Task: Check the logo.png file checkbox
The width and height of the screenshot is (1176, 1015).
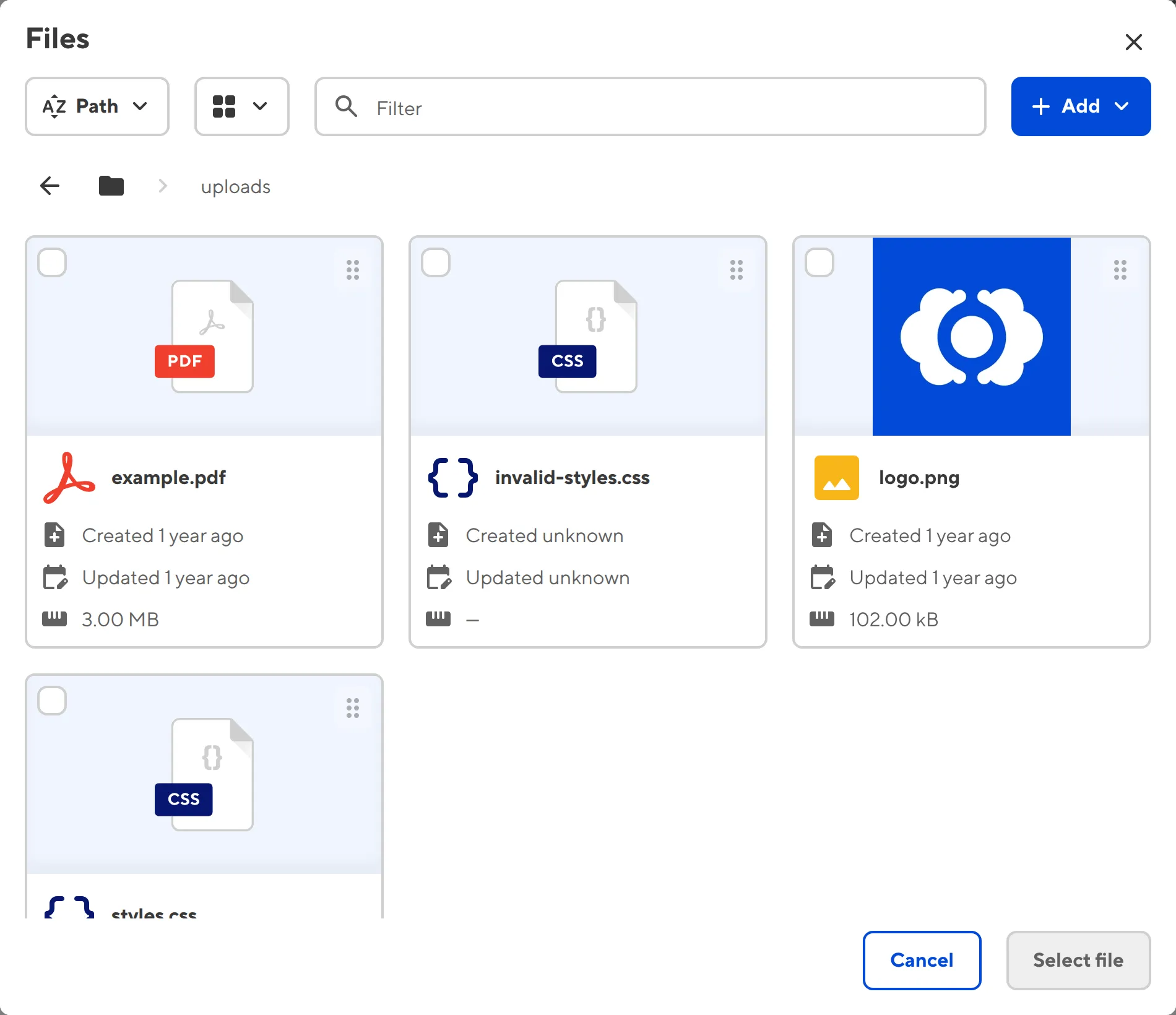Action: pos(819,262)
